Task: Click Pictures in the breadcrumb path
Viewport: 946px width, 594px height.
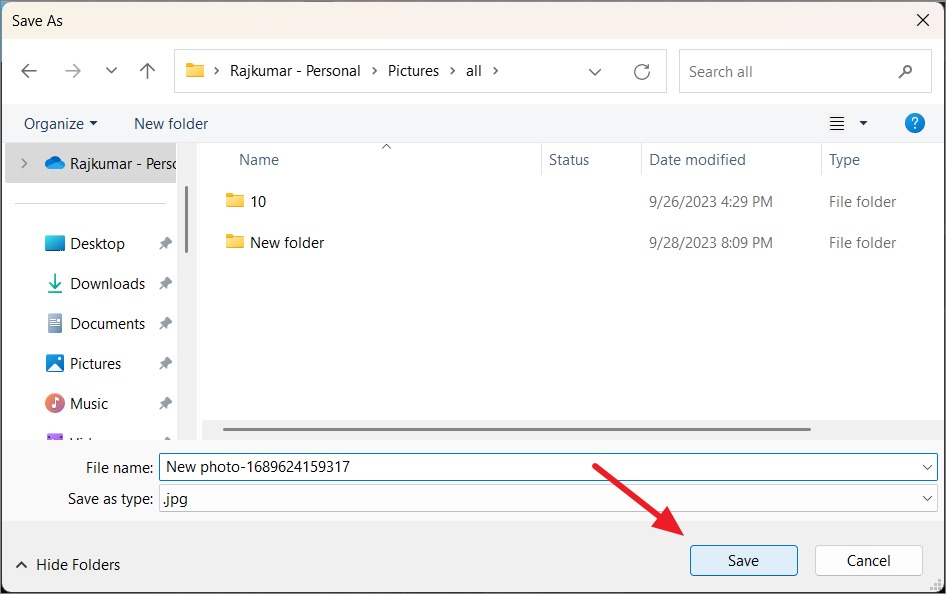Action: pos(413,71)
